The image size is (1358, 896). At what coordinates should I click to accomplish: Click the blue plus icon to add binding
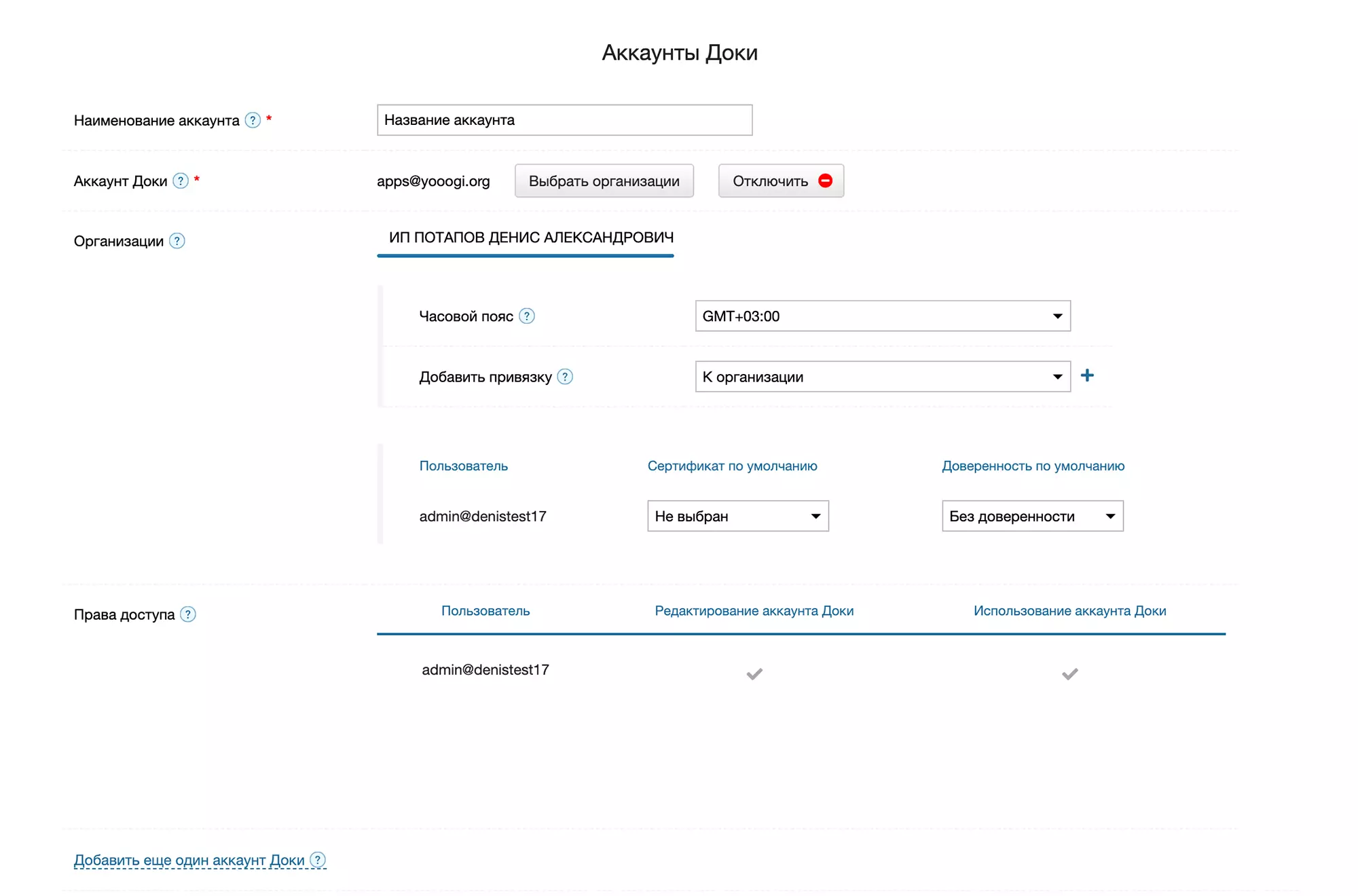pyautogui.click(x=1087, y=375)
